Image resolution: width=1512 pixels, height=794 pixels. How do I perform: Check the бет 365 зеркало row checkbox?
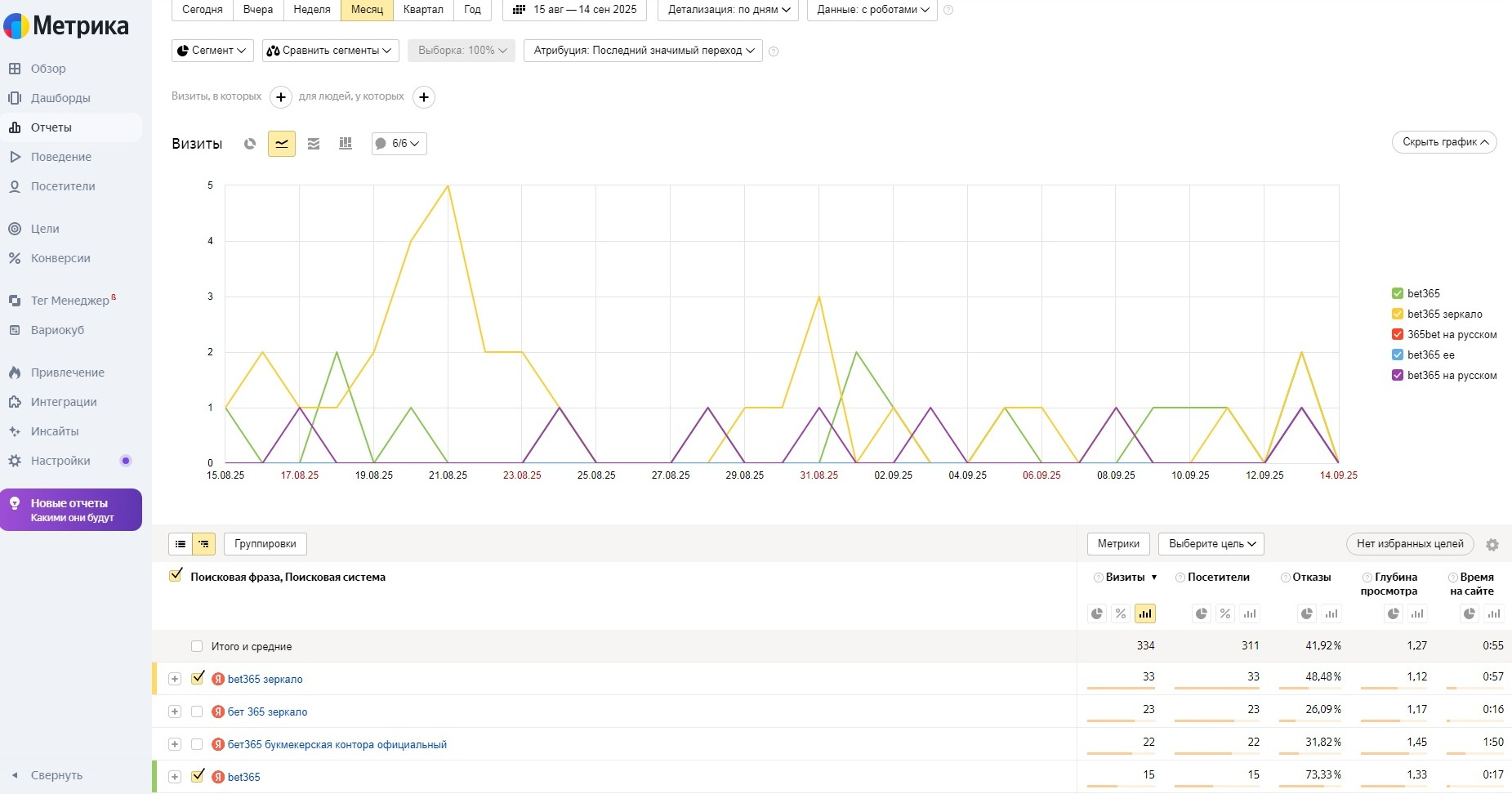(197, 711)
